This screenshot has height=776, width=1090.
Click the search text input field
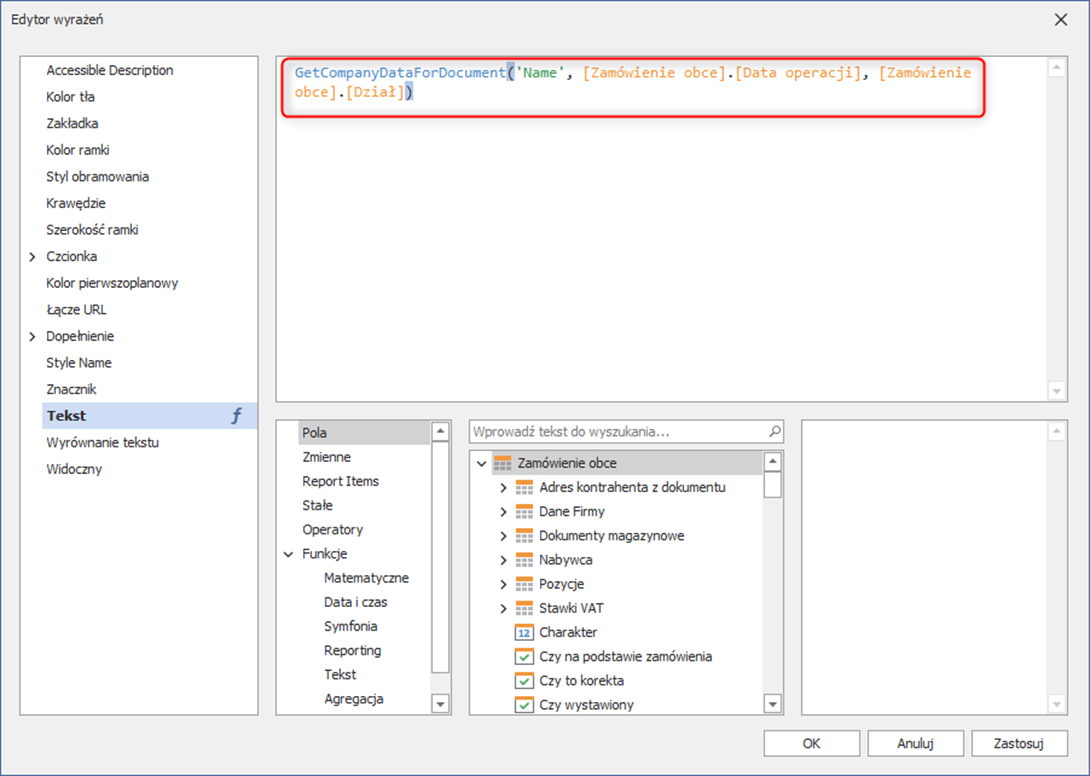[618, 432]
